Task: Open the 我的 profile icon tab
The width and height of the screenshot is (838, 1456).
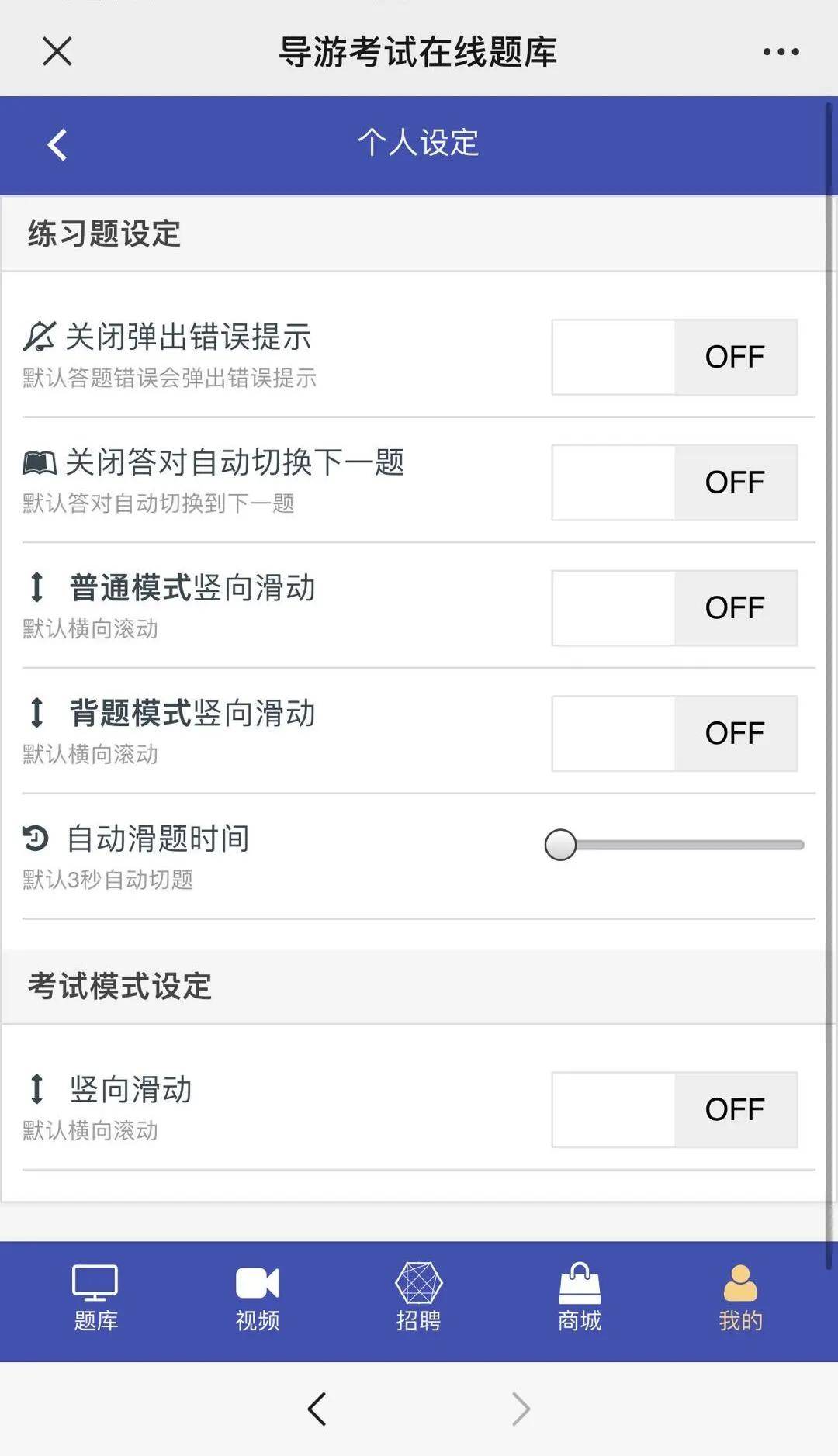Action: click(740, 1283)
